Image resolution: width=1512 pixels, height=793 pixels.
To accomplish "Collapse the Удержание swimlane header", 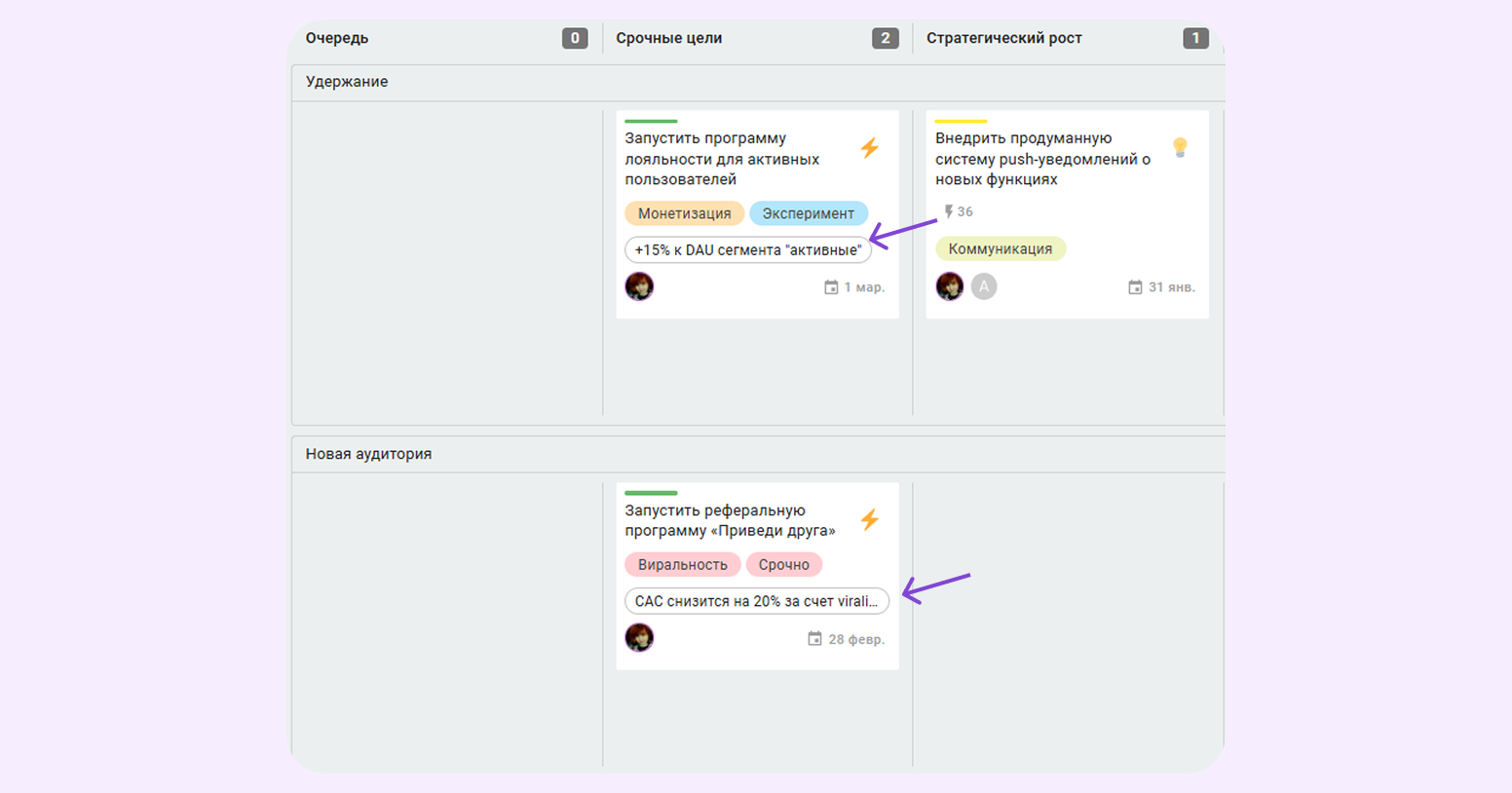I will click(x=347, y=82).
